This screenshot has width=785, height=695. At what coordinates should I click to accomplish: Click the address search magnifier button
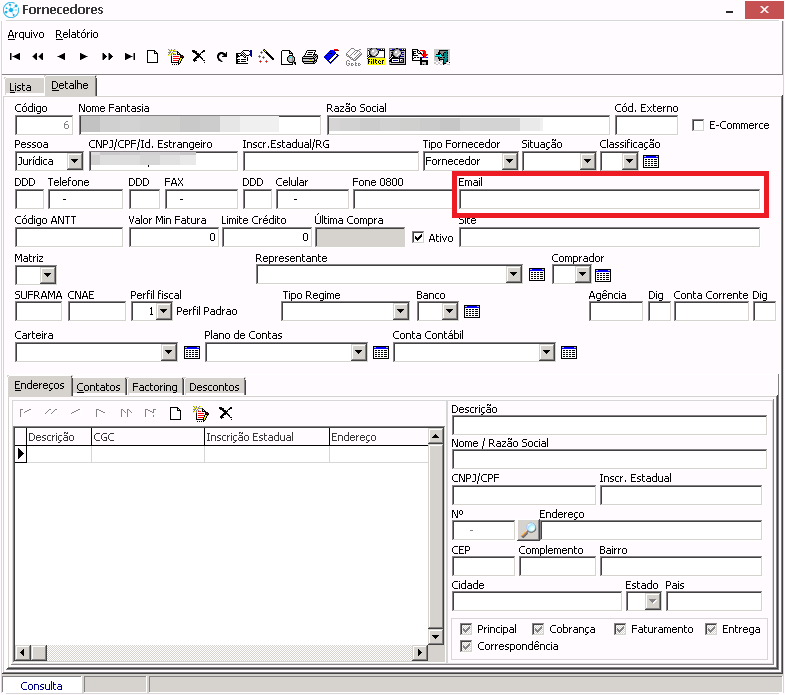(x=528, y=530)
